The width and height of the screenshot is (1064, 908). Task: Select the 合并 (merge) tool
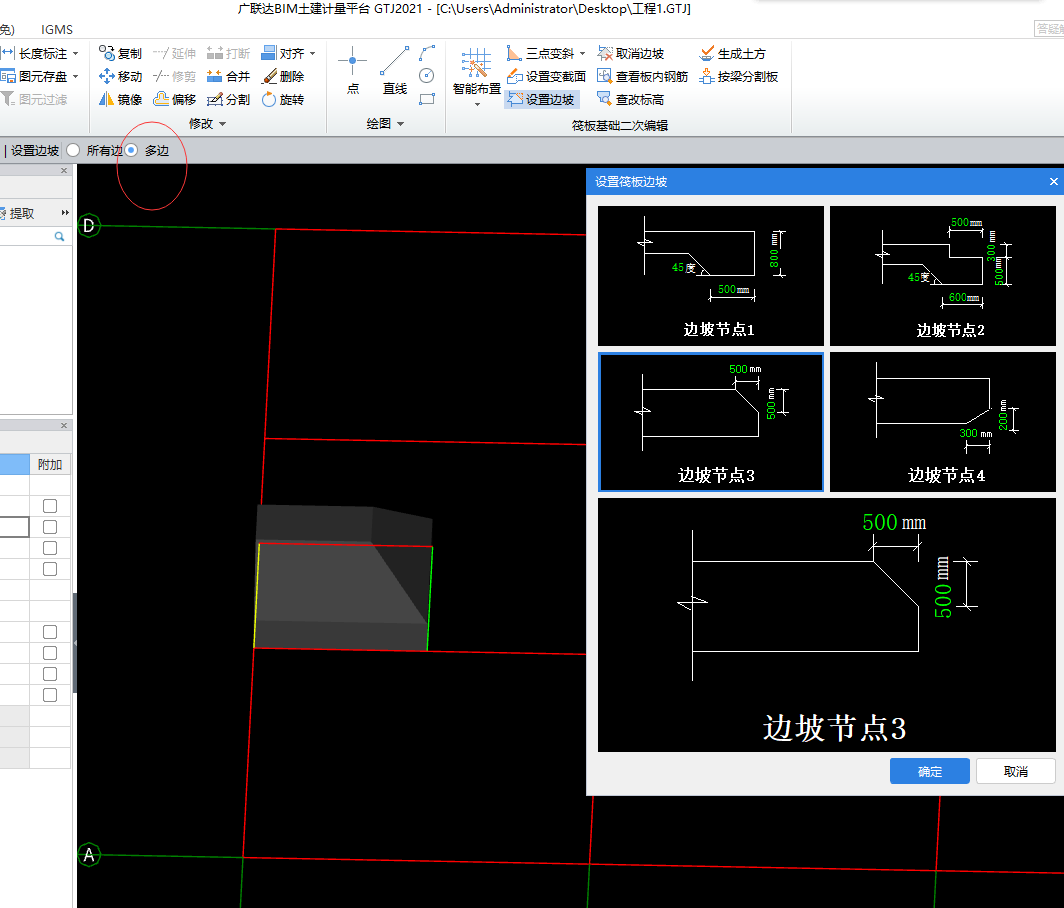pos(228,77)
